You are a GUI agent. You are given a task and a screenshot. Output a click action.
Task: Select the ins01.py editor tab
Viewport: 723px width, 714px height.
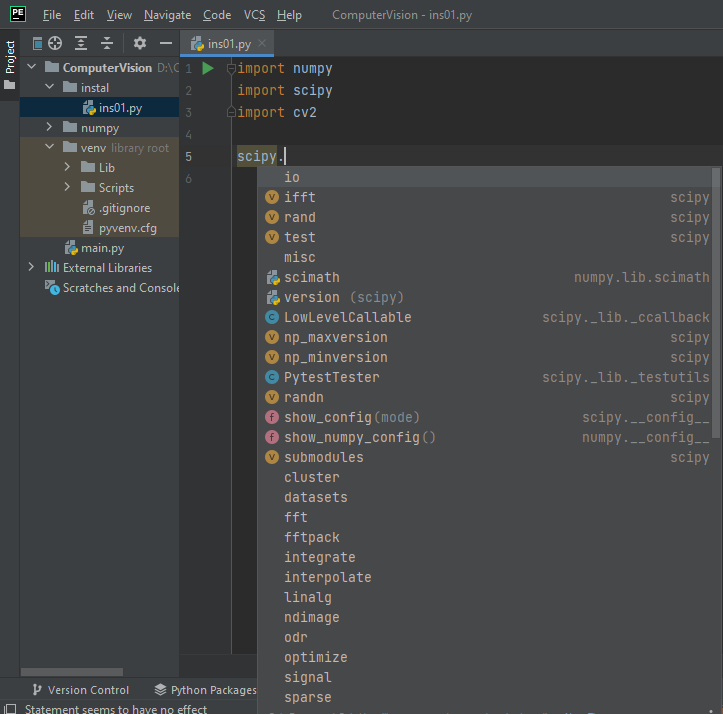(227, 43)
